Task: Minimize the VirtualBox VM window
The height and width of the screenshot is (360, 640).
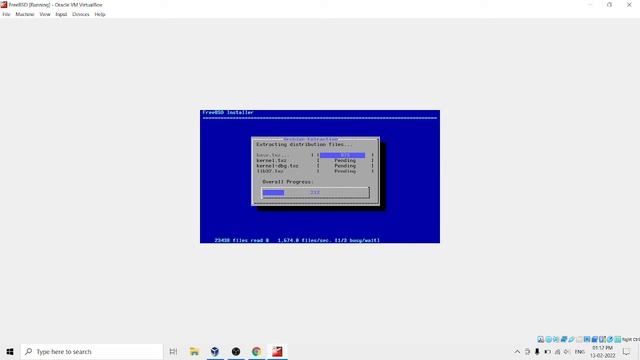Action: (x=590, y=4)
